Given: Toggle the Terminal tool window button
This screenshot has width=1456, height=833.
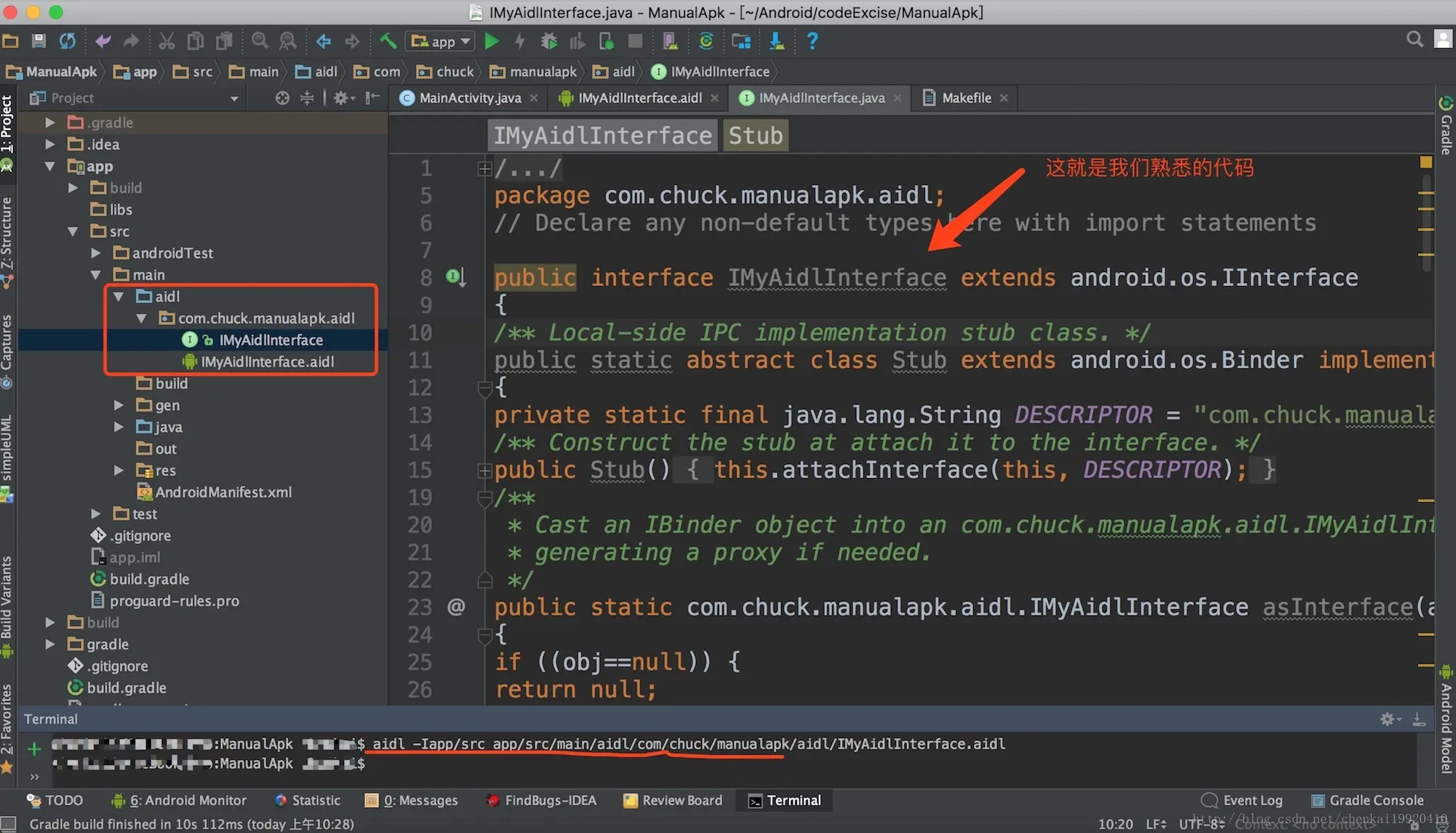Looking at the screenshot, I should 785,800.
